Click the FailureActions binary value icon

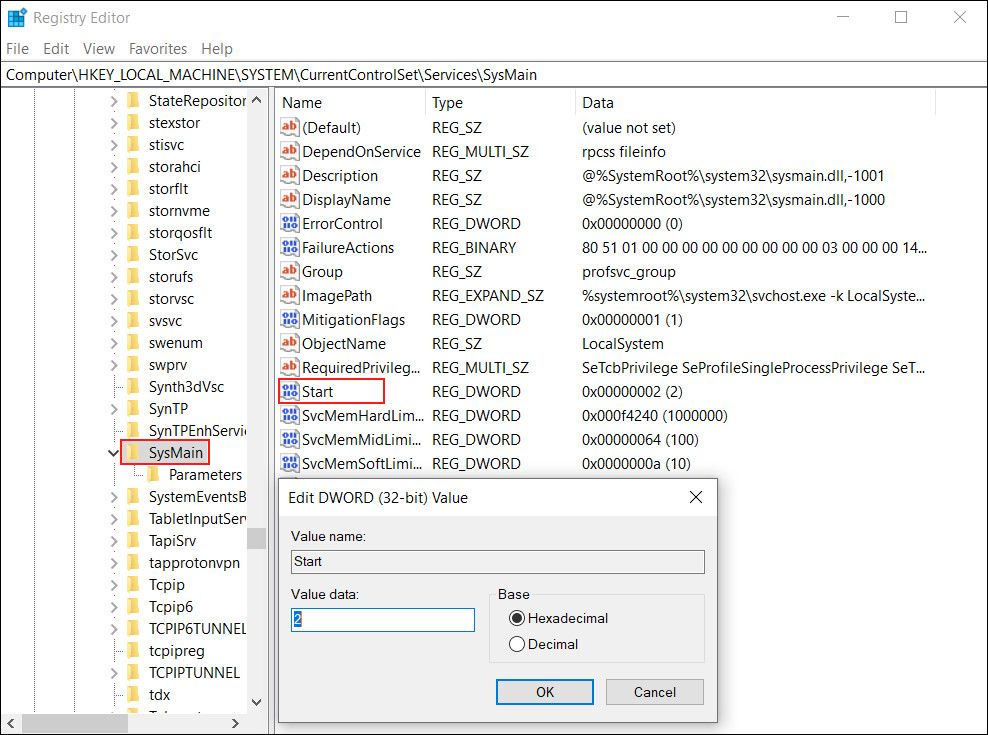point(290,248)
